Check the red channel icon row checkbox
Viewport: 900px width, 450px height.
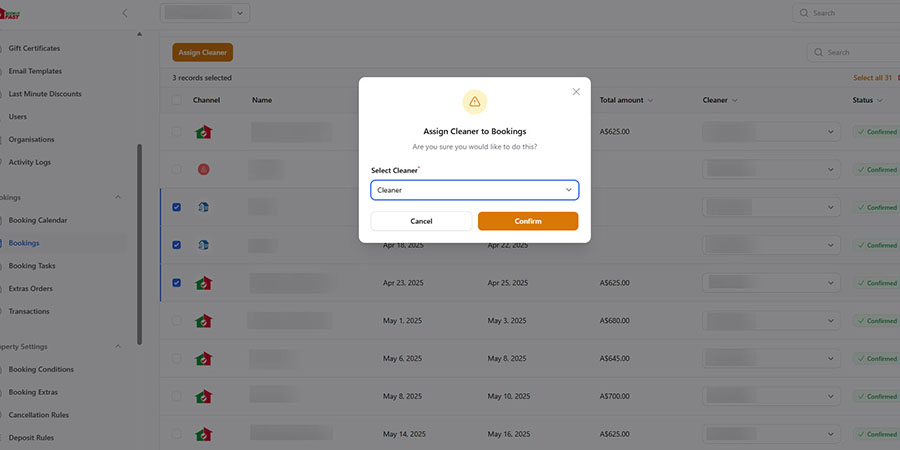pos(177,169)
